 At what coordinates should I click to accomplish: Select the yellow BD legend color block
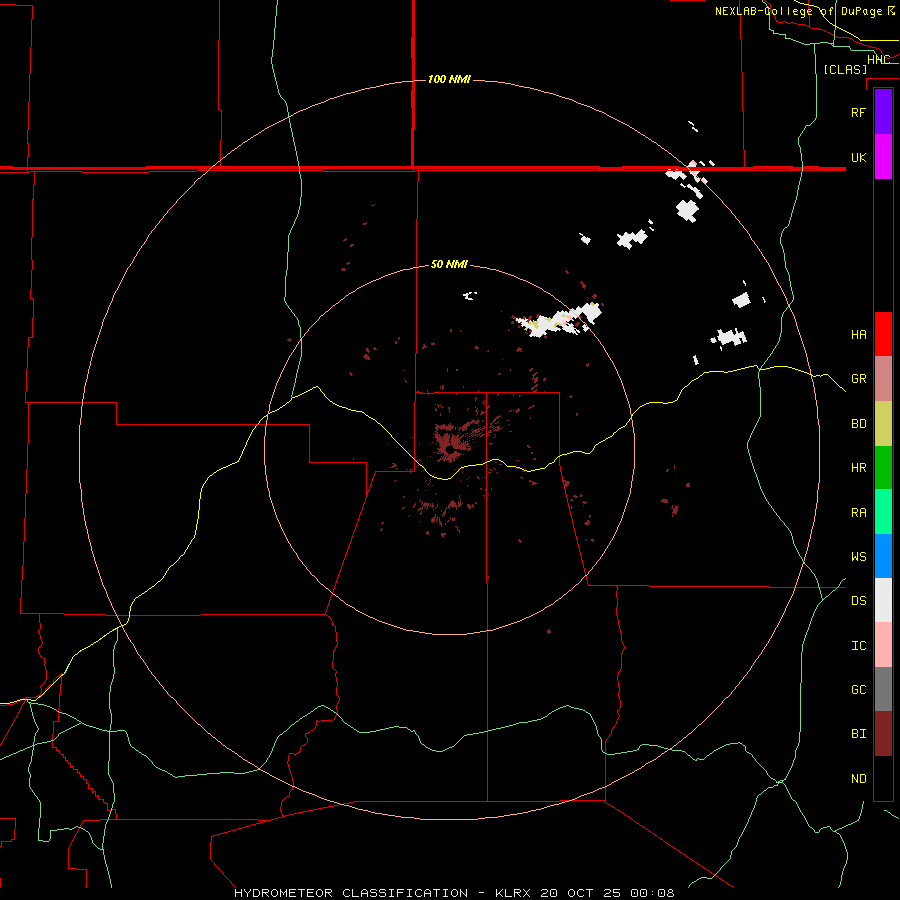(883, 424)
